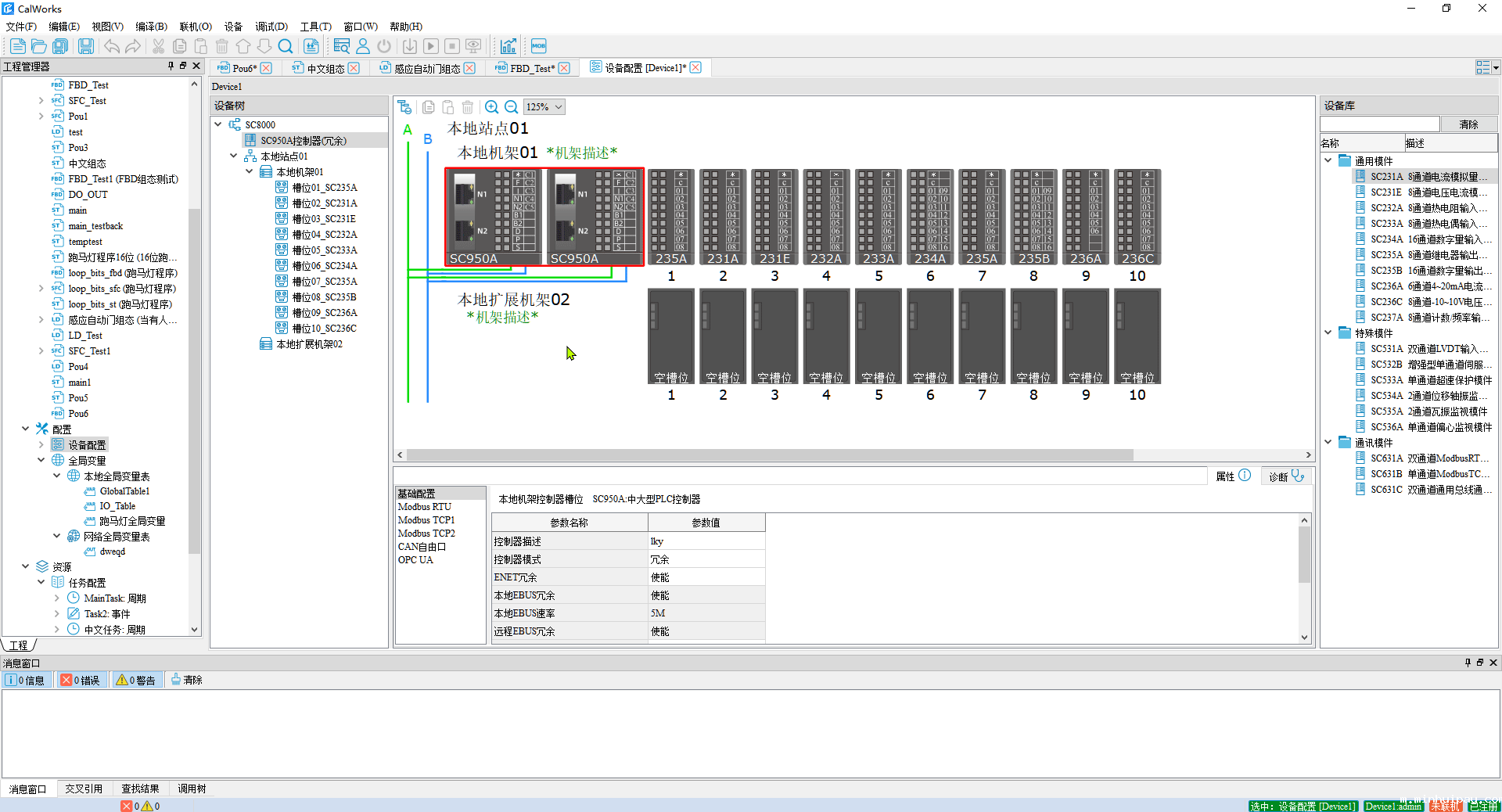The height and width of the screenshot is (812, 1502).
Task: Click the user login person icon
Action: [362, 46]
